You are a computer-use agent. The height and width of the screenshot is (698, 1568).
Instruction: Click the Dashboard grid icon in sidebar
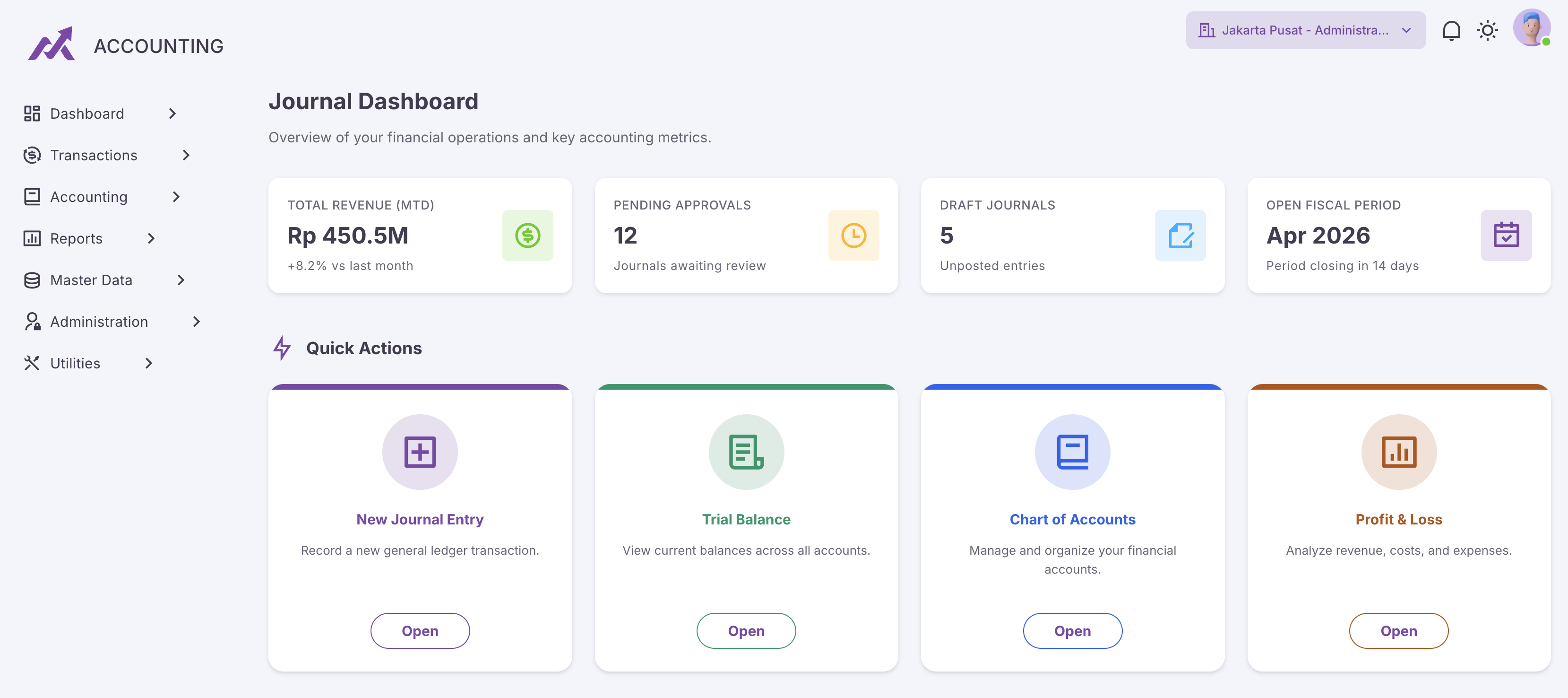32,114
